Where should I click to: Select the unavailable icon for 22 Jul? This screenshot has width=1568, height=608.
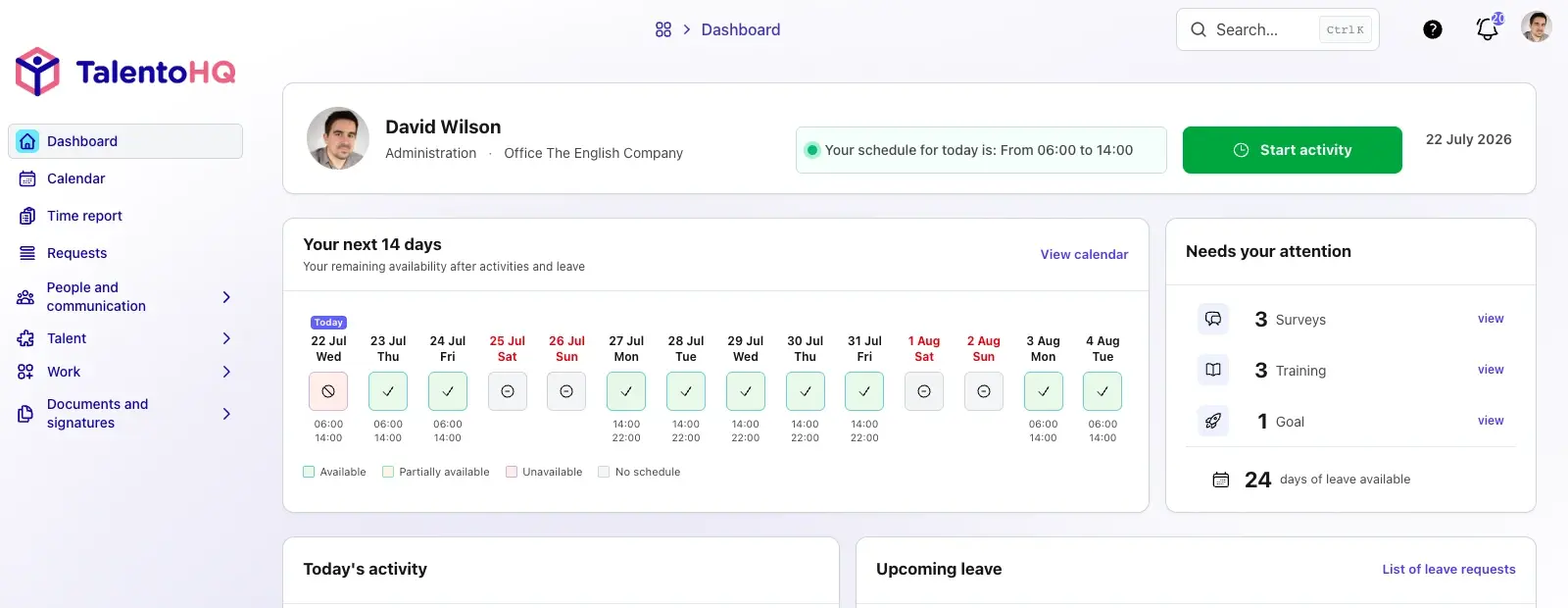328,391
